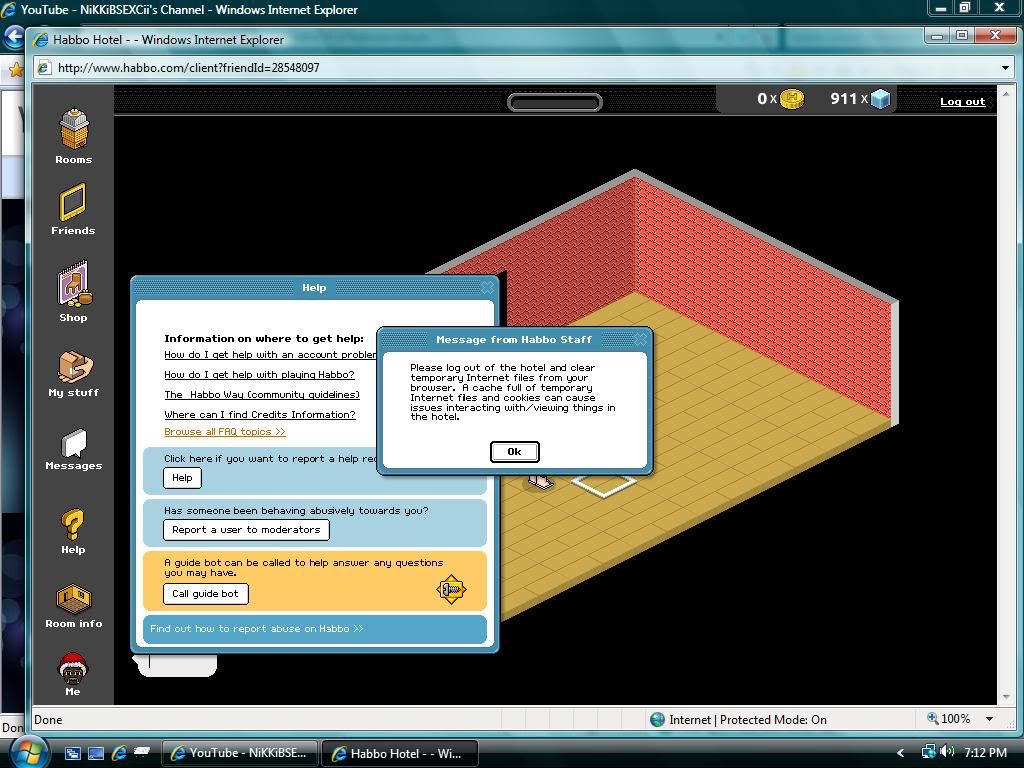Click the Log out link

tap(962, 101)
